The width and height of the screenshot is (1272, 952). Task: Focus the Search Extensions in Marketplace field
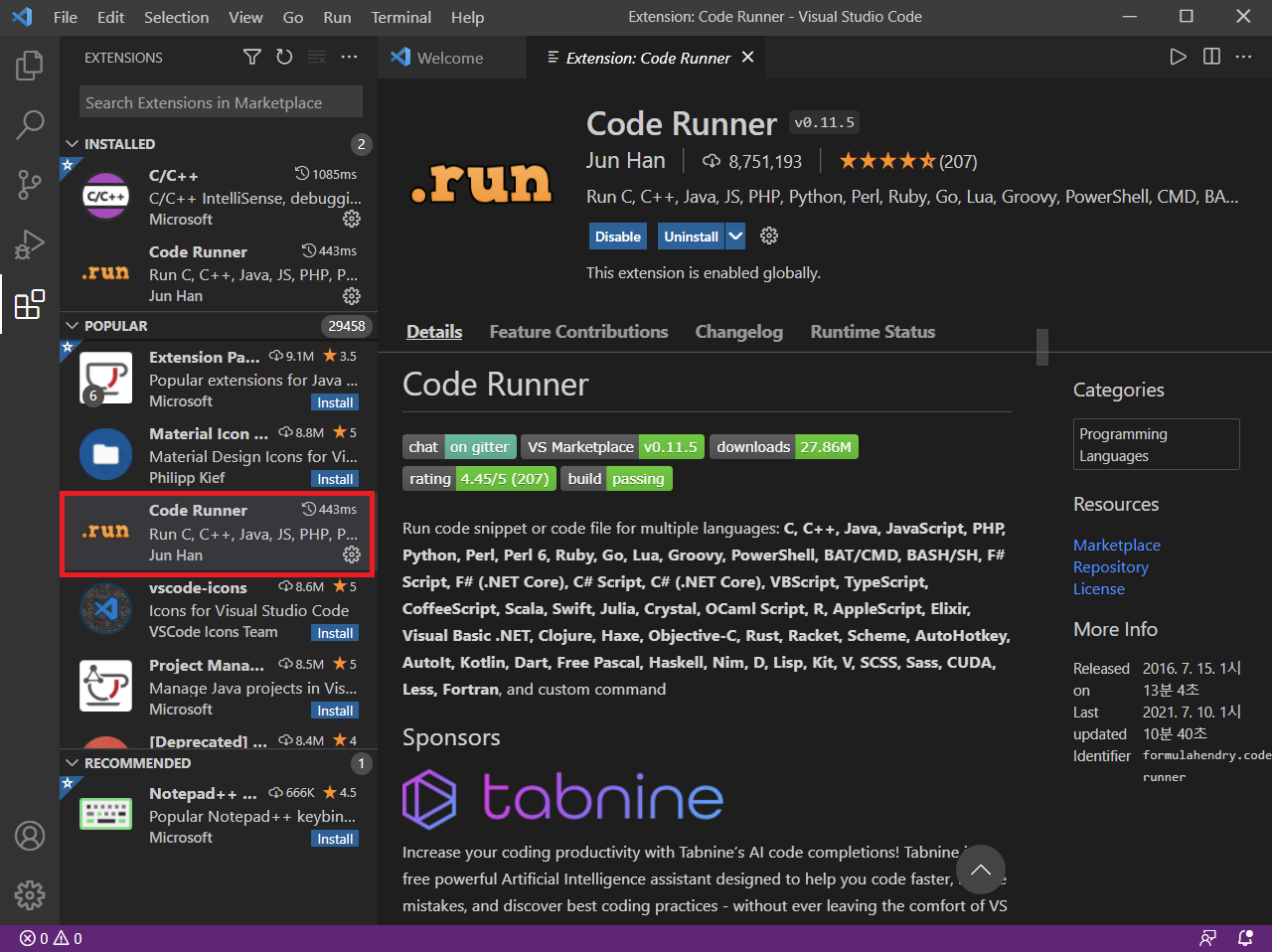pyautogui.click(x=221, y=102)
